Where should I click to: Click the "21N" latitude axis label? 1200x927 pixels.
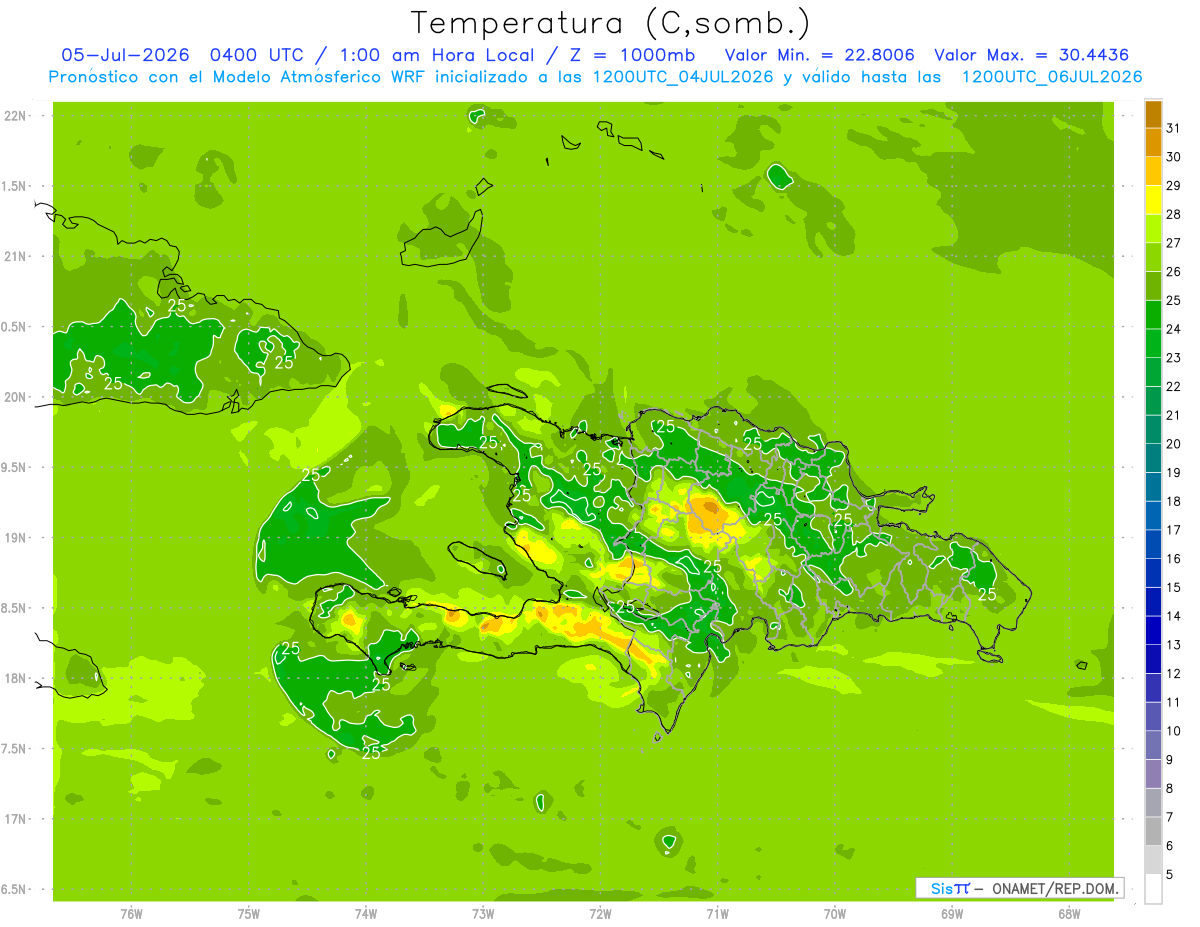pyautogui.click(x=16, y=256)
